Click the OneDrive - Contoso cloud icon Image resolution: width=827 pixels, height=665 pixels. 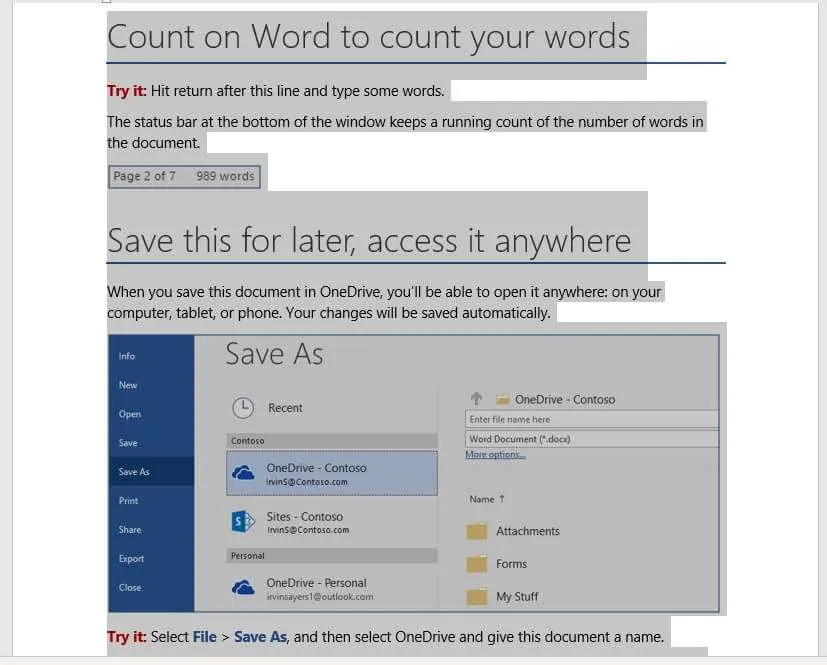pyautogui.click(x=243, y=473)
